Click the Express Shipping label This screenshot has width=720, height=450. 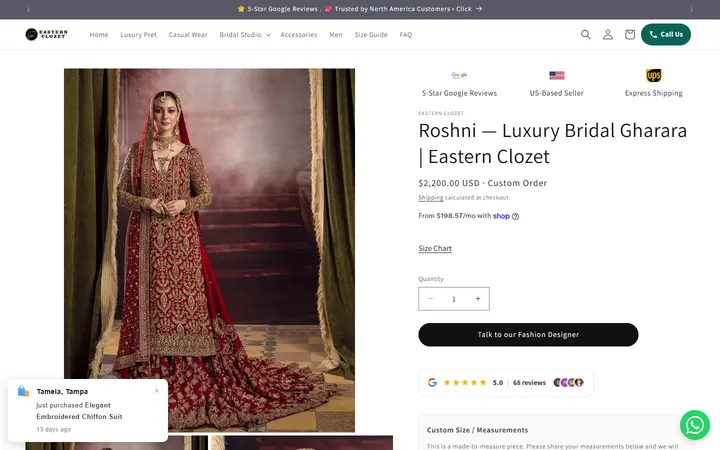point(653,93)
